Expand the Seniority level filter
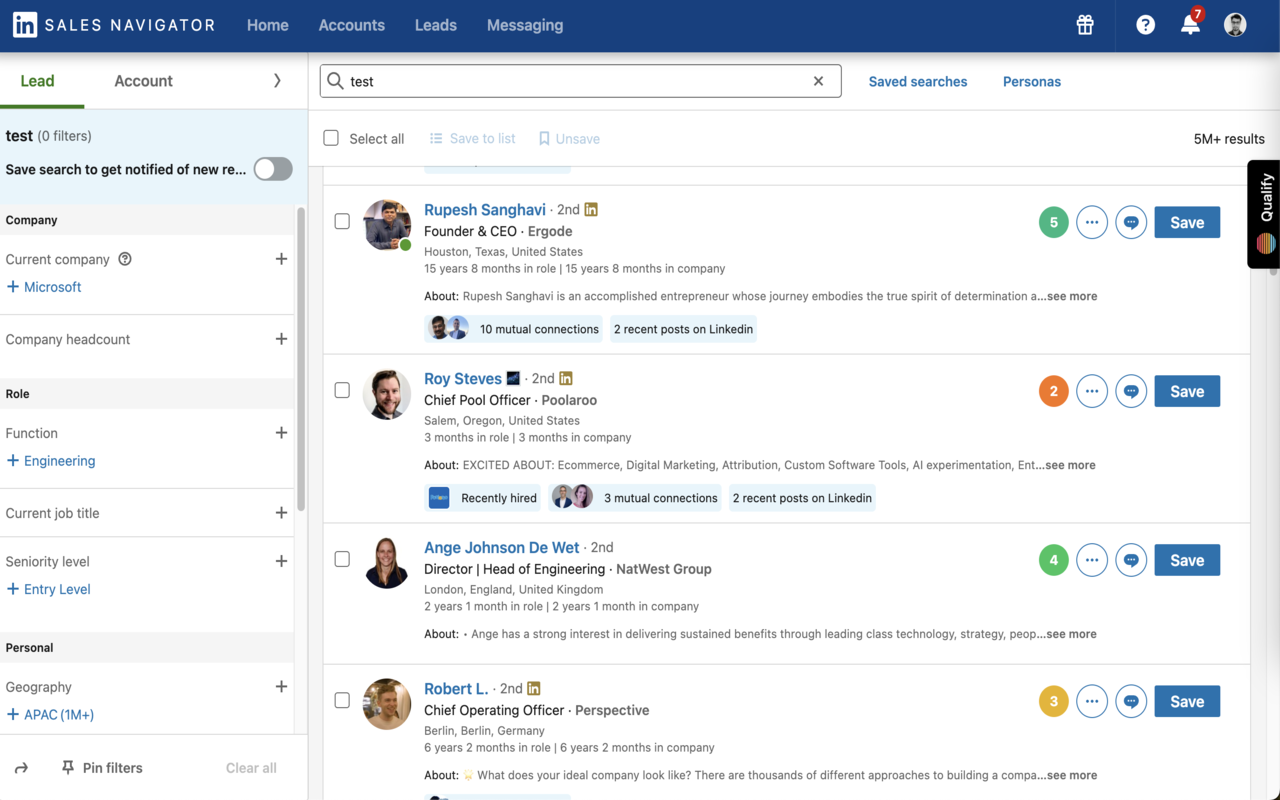 coord(281,561)
